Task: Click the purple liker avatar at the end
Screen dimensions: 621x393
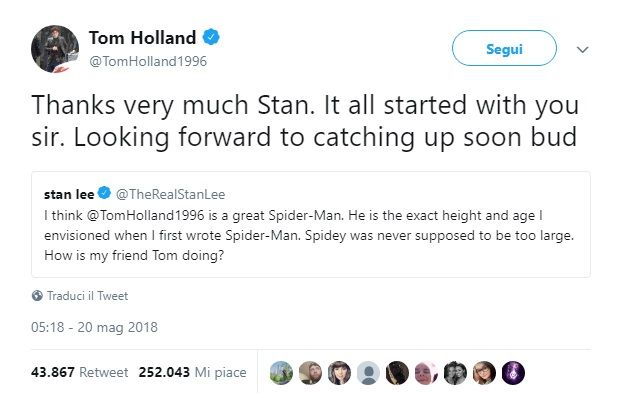Action: tap(513, 373)
